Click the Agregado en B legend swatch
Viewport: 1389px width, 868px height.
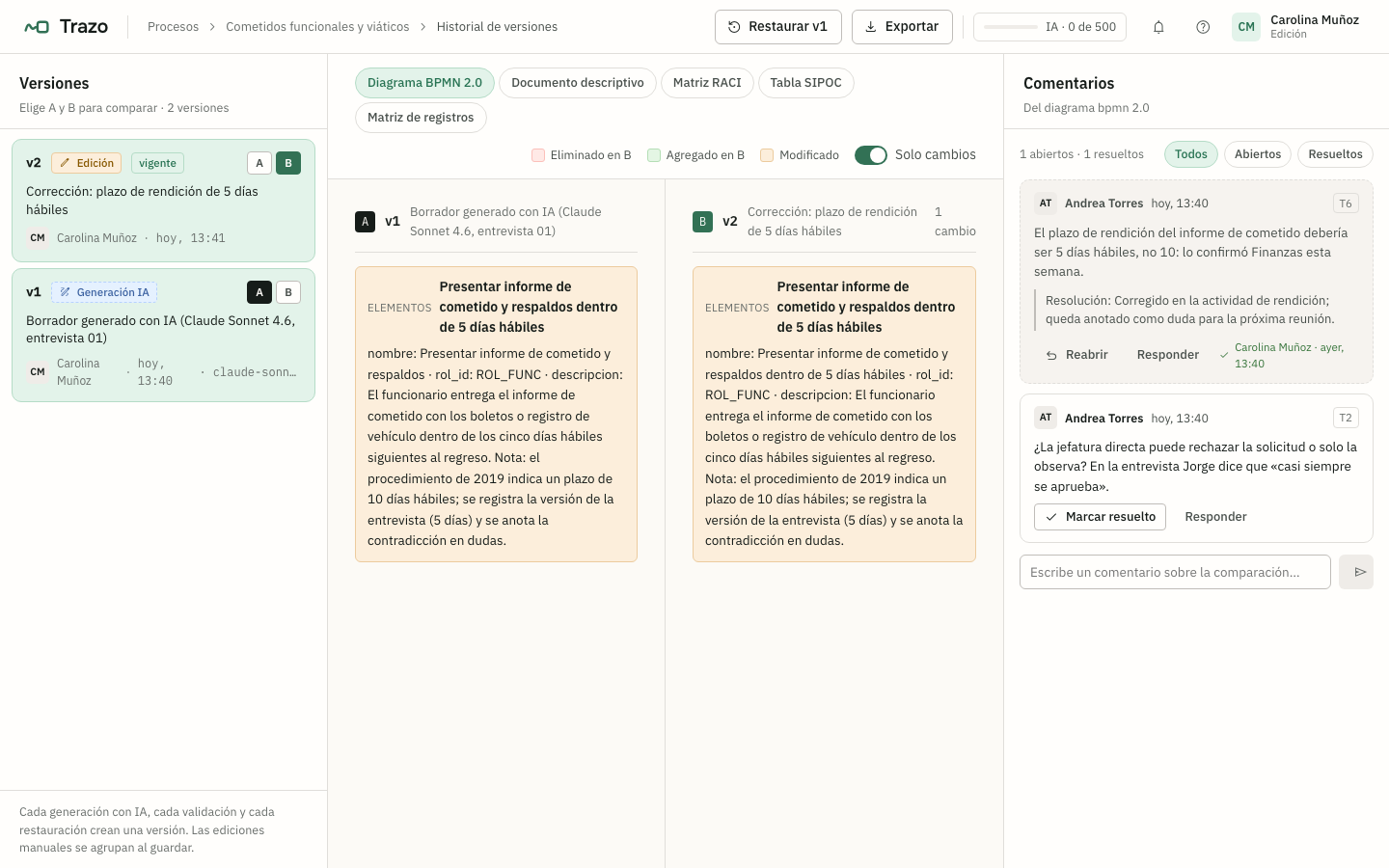654,155
